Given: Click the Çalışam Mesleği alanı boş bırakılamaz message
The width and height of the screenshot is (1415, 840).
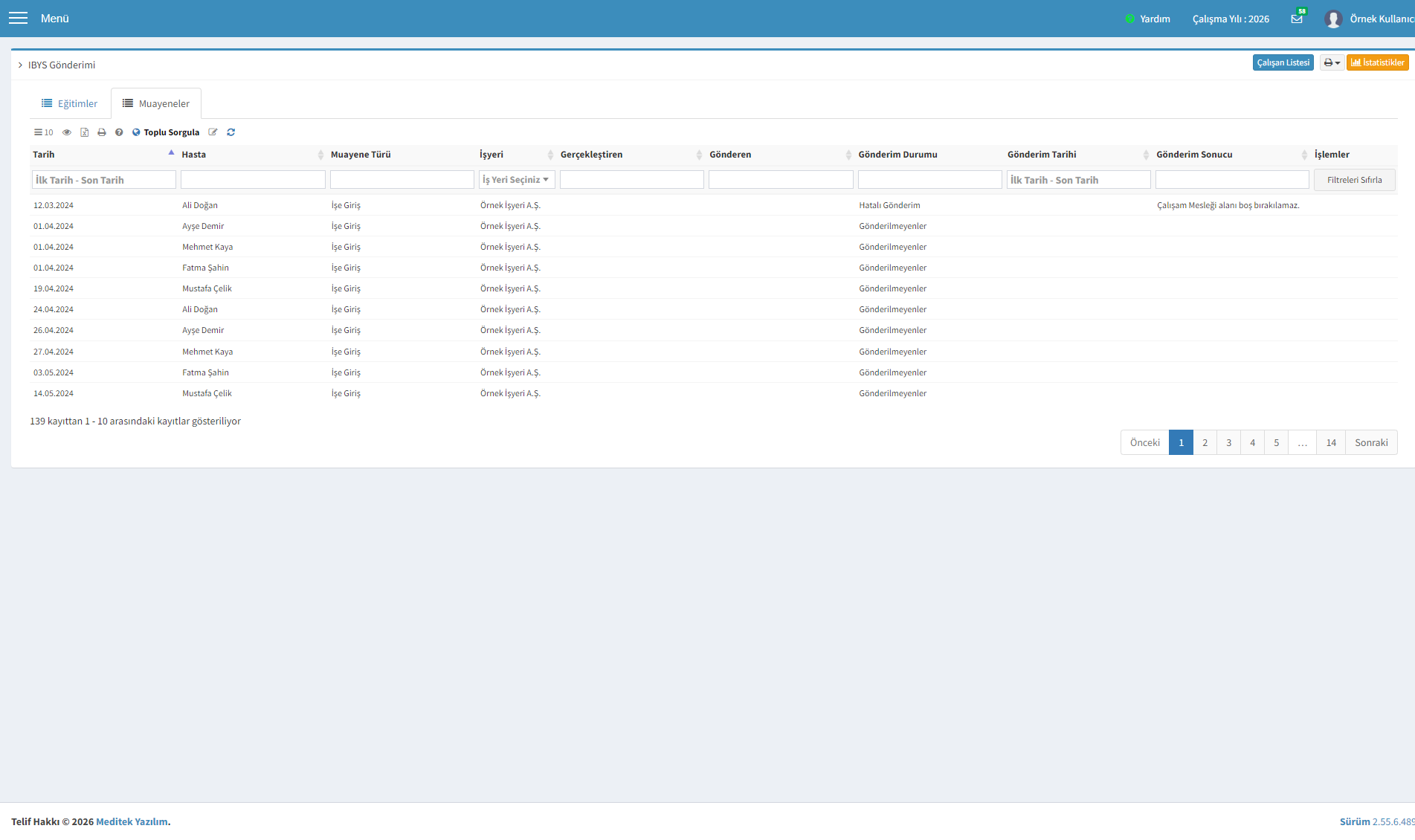Looking at the screenshot, I should pos(1228,205).
